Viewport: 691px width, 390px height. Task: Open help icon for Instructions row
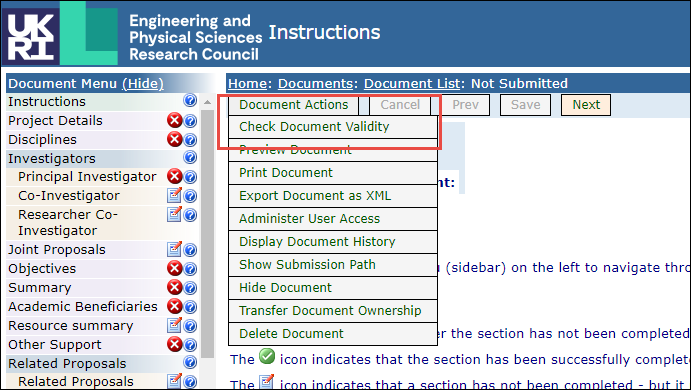pos(190,100)
